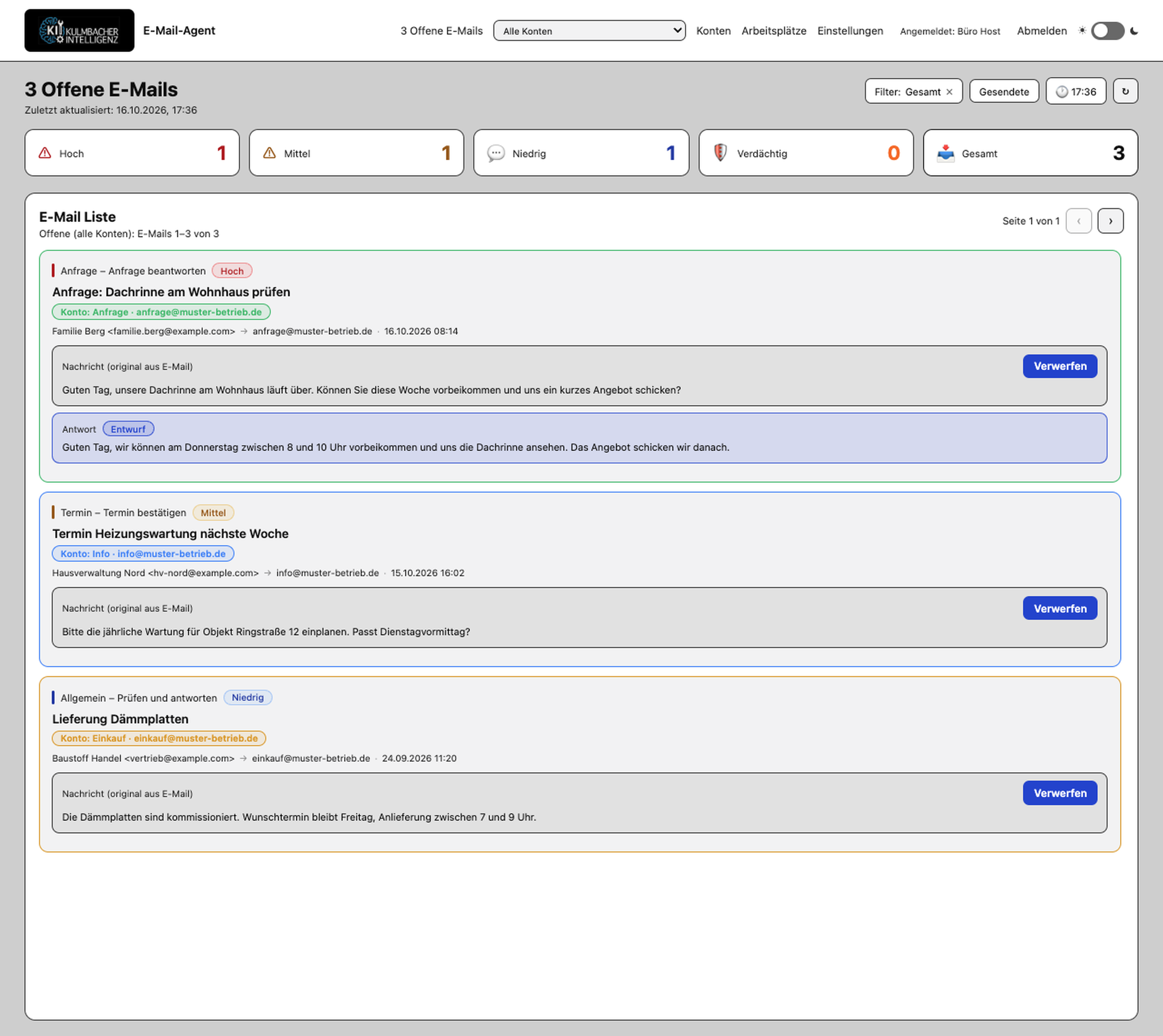Image resolution: width=1163 pixels, height=1036 pixels.
Task: Click the Kulmbacher Intelligenz logo
Action: click(x=79, y=30)
